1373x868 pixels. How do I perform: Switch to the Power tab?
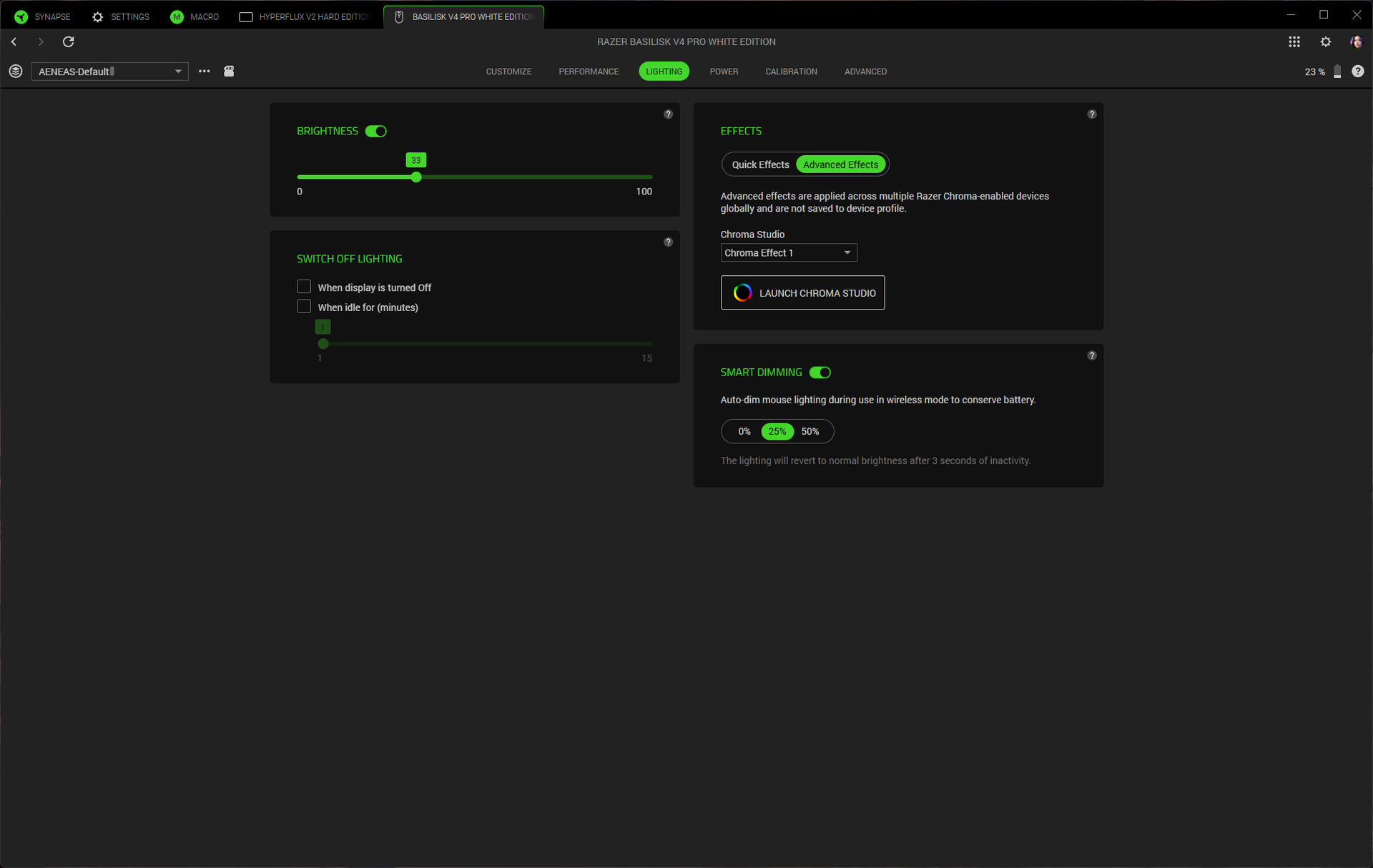coord(724,71)
